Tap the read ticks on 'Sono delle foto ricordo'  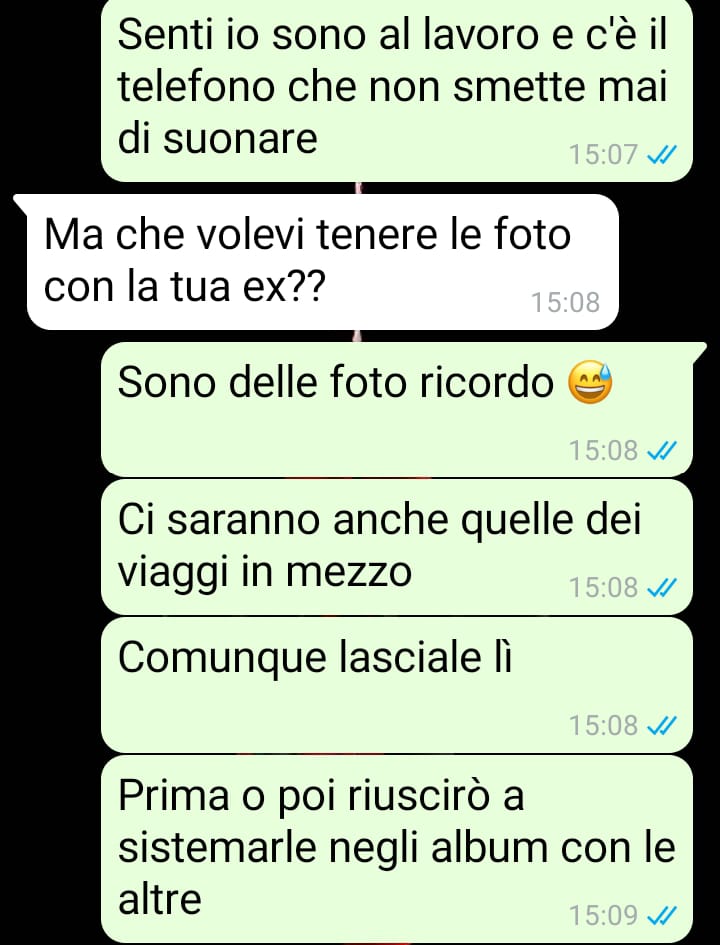coord(661,450)
